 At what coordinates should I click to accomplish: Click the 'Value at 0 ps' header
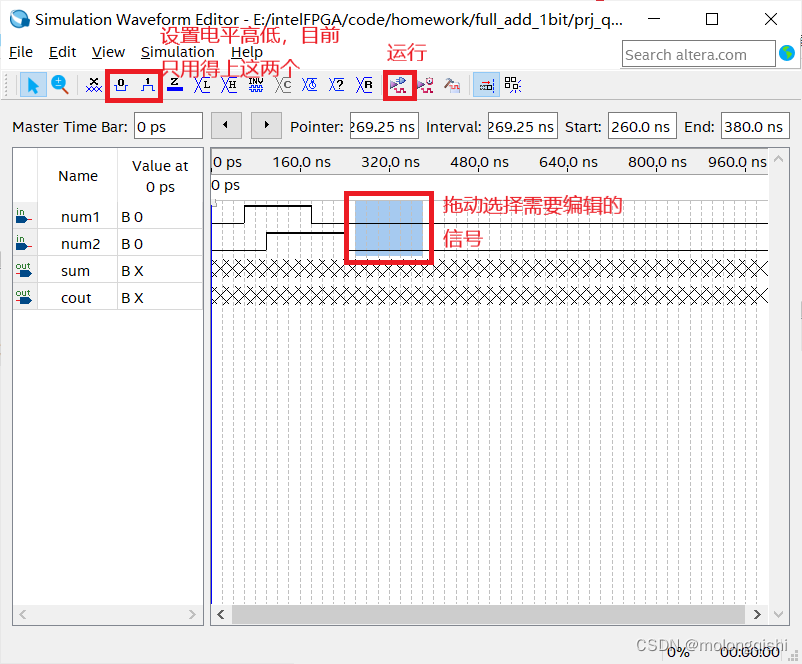click(x=160, y=176)
